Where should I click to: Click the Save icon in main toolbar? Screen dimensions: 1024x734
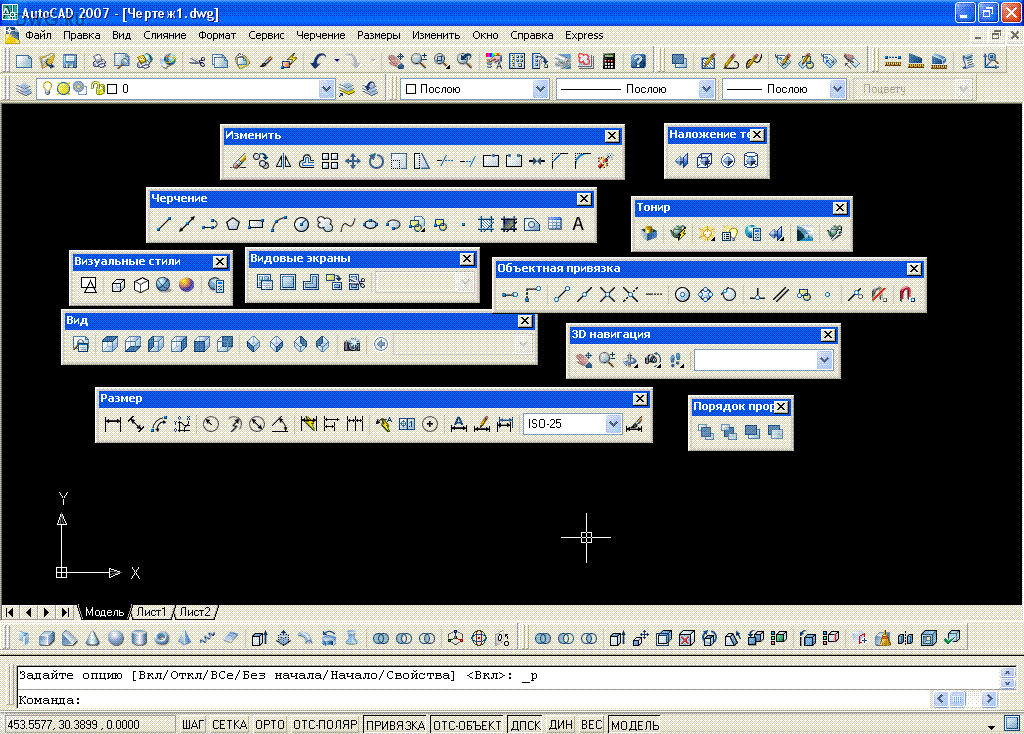pyautogui.click(x=70, y=61)
